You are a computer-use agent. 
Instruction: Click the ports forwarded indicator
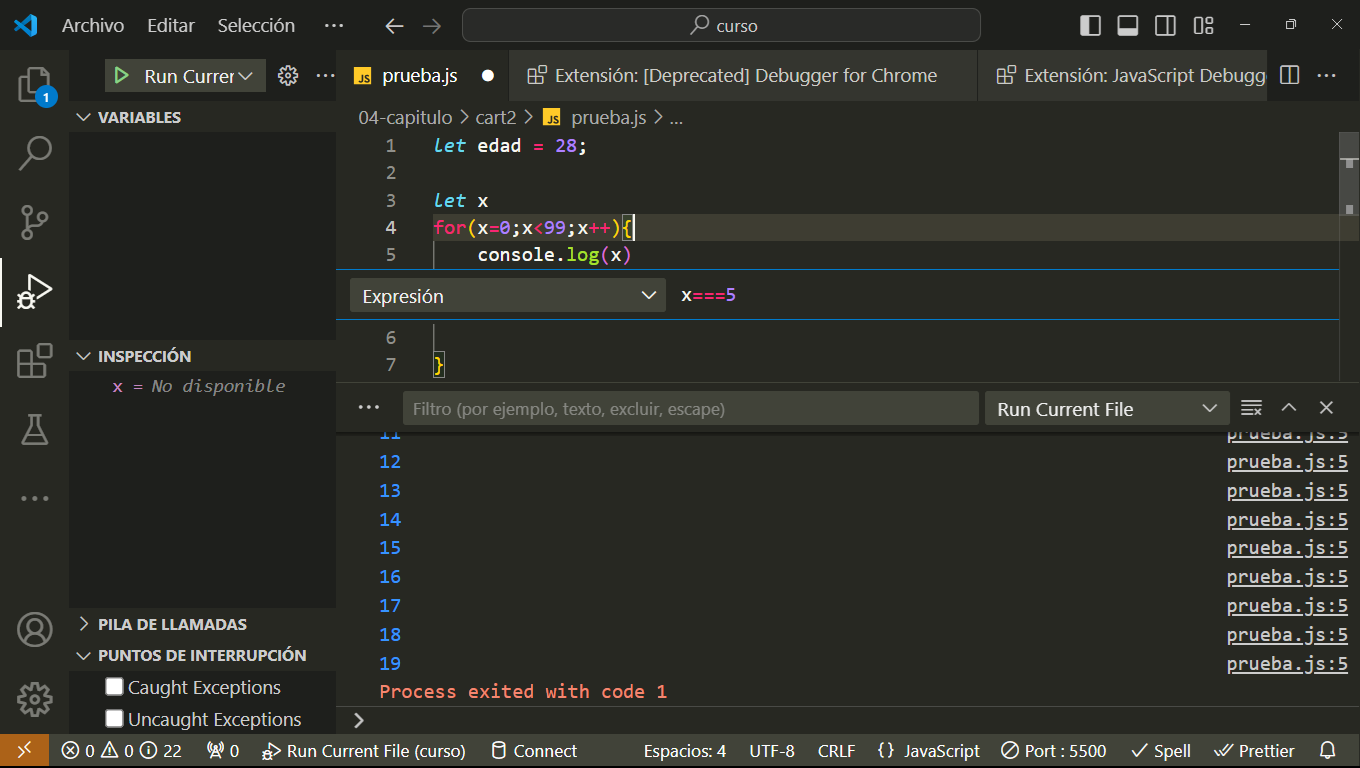click(222, 751)
